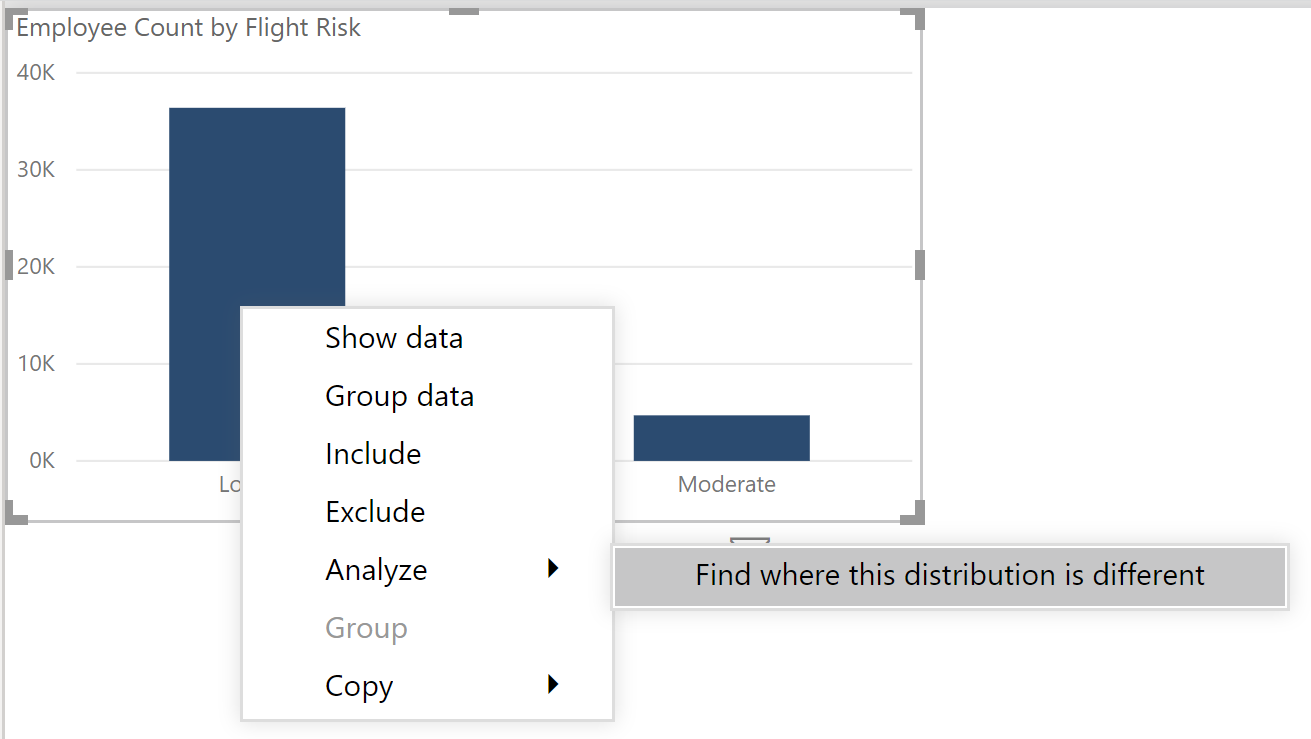Screen dimensions: 1311x739
Task: Open the Copy submenu
Action: point(427,686)
